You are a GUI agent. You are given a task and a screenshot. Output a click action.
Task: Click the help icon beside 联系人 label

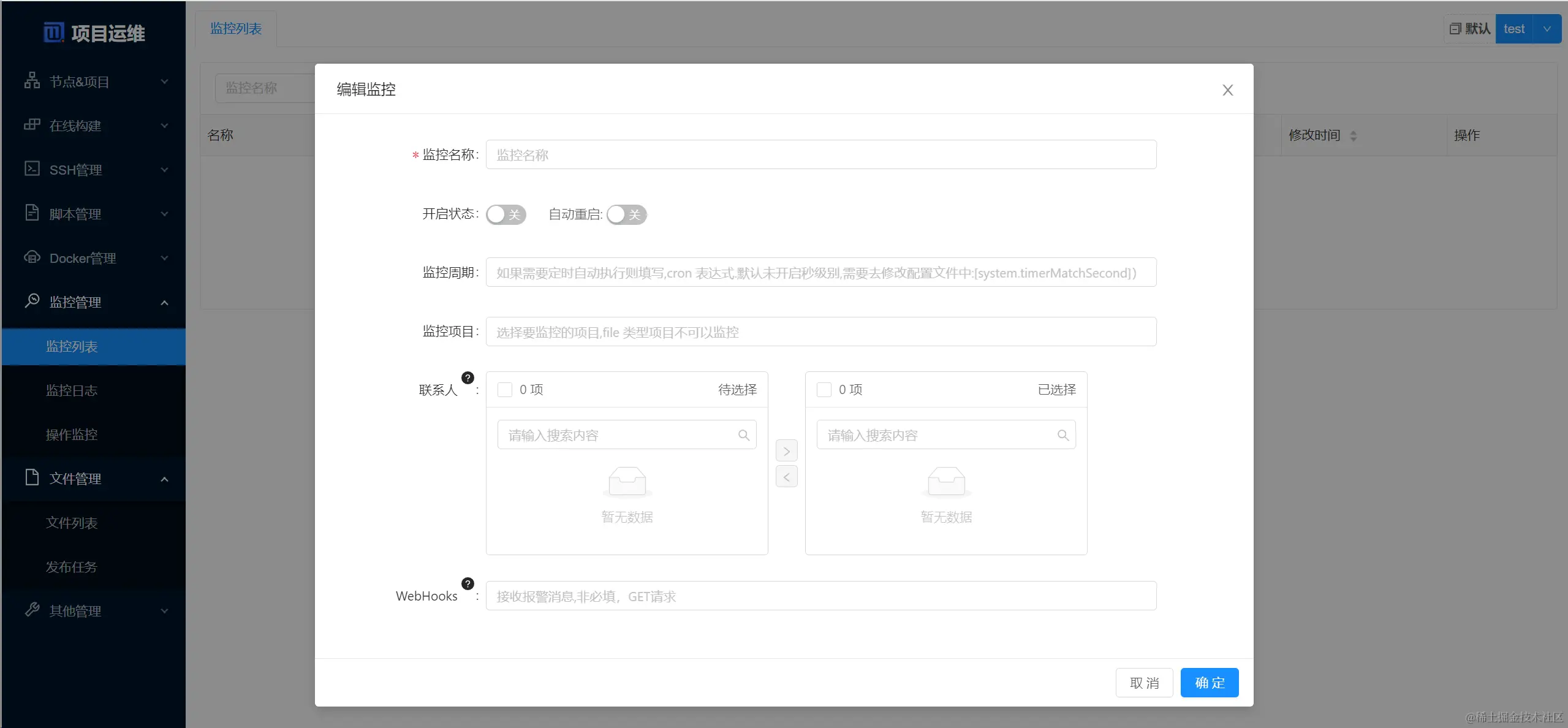(468, 378)
